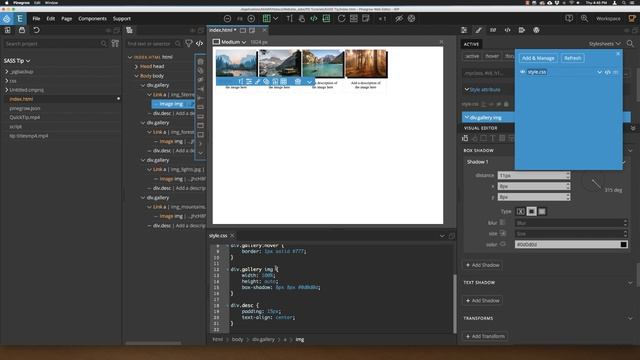Toggle the active pseudo-state filter
The width and height of the screenshot is (640, 360).
point(472,56)
